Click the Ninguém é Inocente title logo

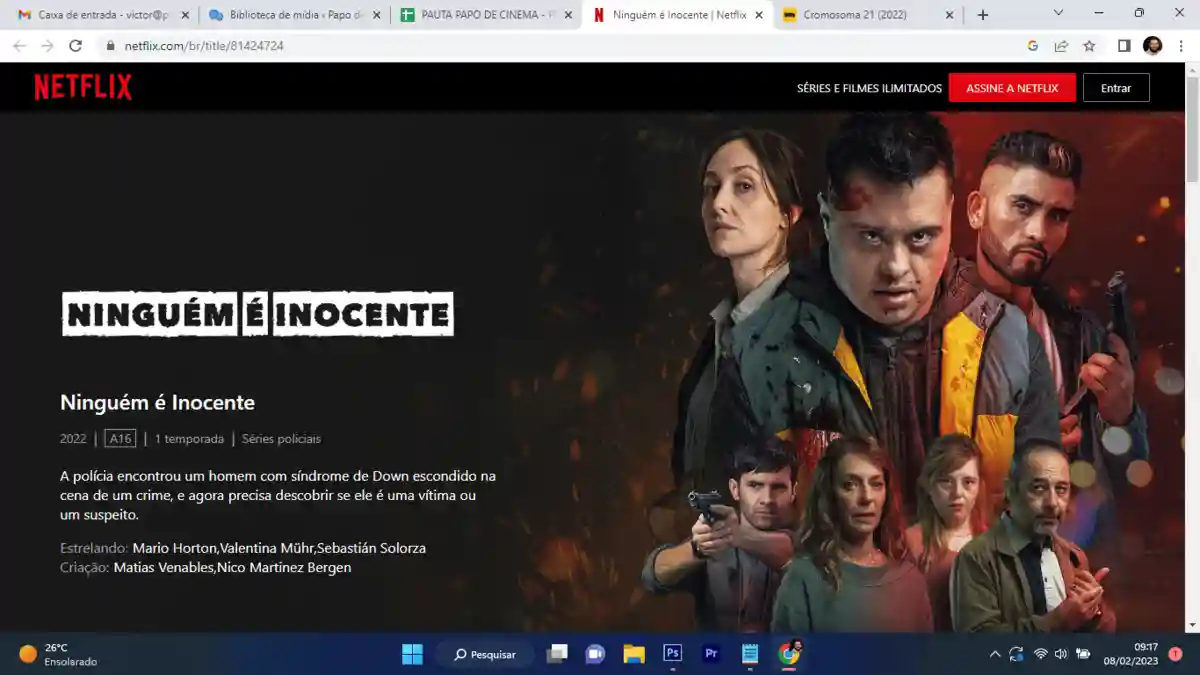[258, 314]
